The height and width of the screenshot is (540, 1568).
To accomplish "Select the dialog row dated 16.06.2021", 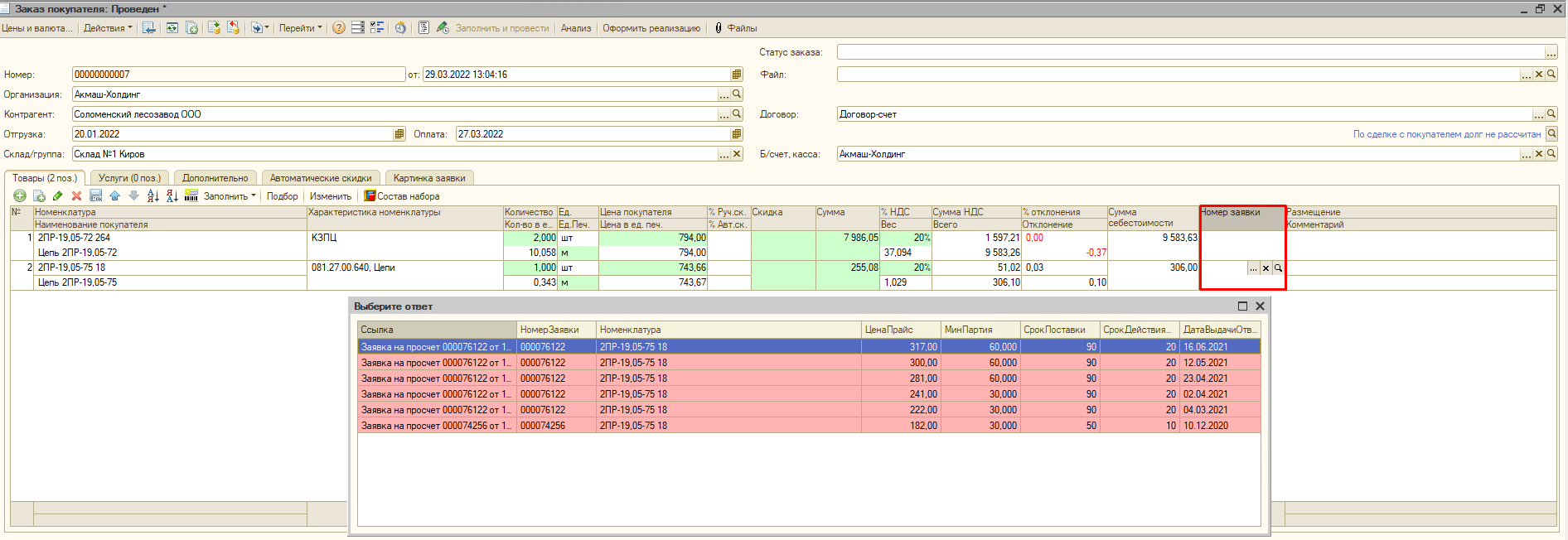I will point(809,347).
